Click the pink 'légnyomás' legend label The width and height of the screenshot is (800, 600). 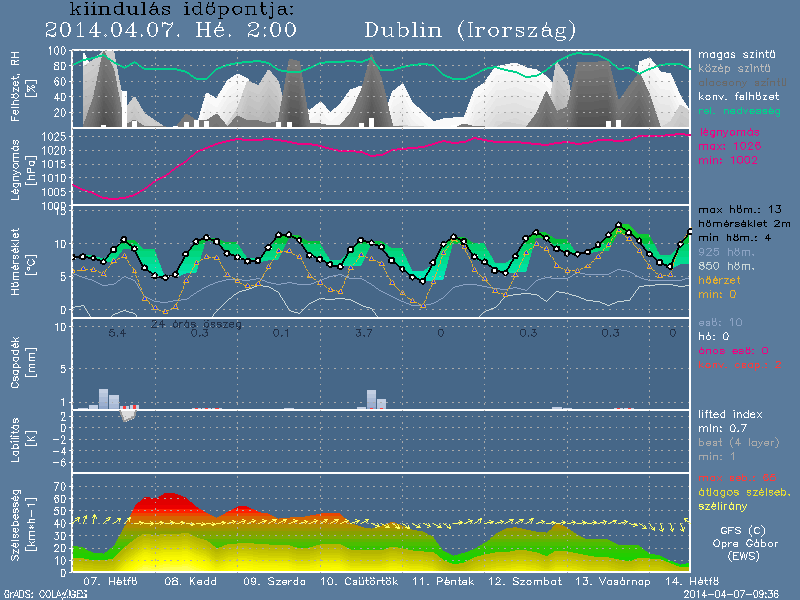(728, 132)
